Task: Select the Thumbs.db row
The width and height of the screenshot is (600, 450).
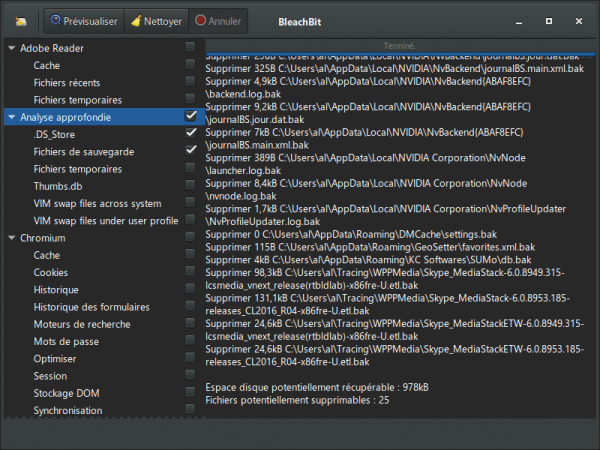Action: click(x=104, y=186)
